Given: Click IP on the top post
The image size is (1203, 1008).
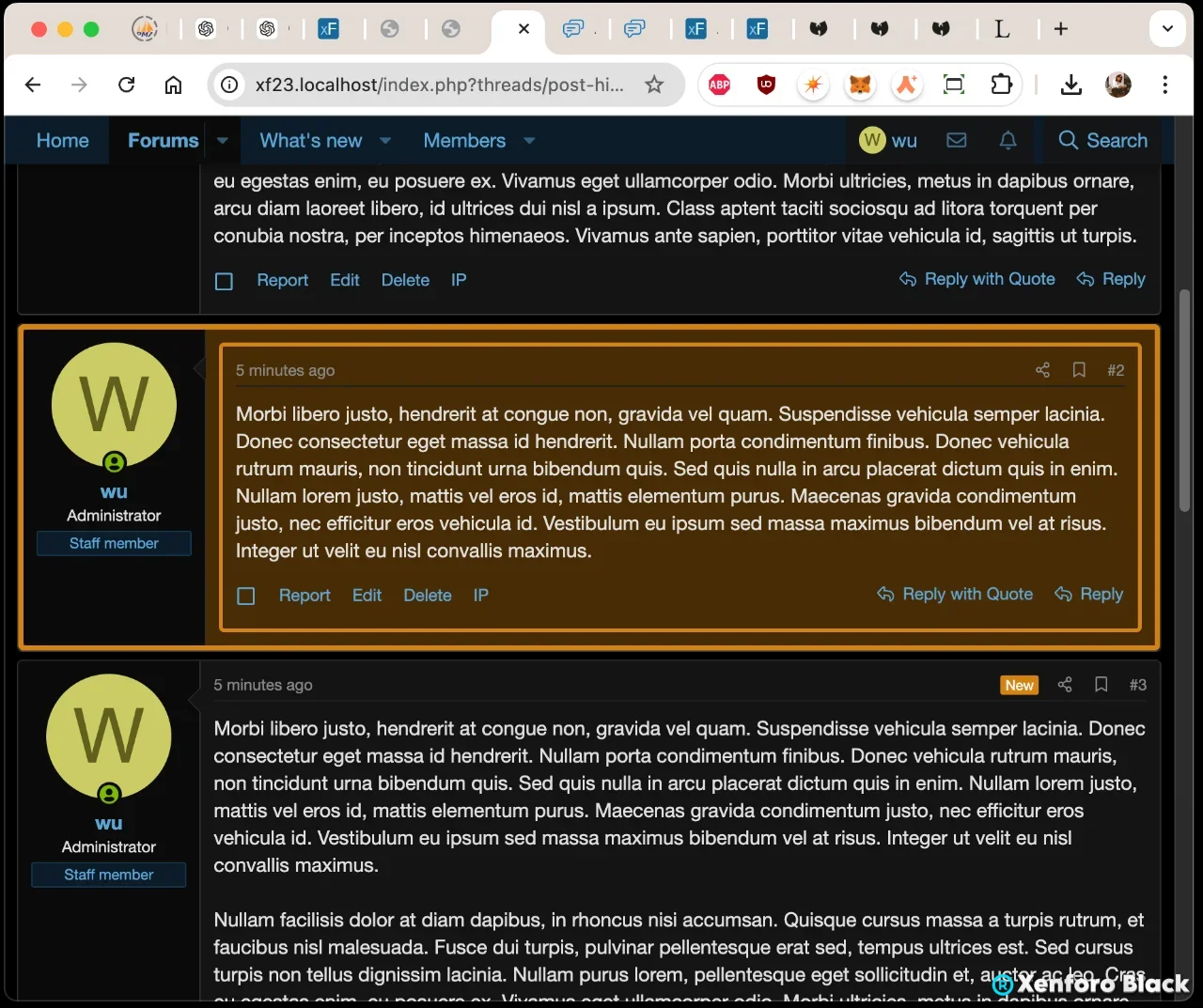Looking at the screenshot, I should (x=459, y=280).
